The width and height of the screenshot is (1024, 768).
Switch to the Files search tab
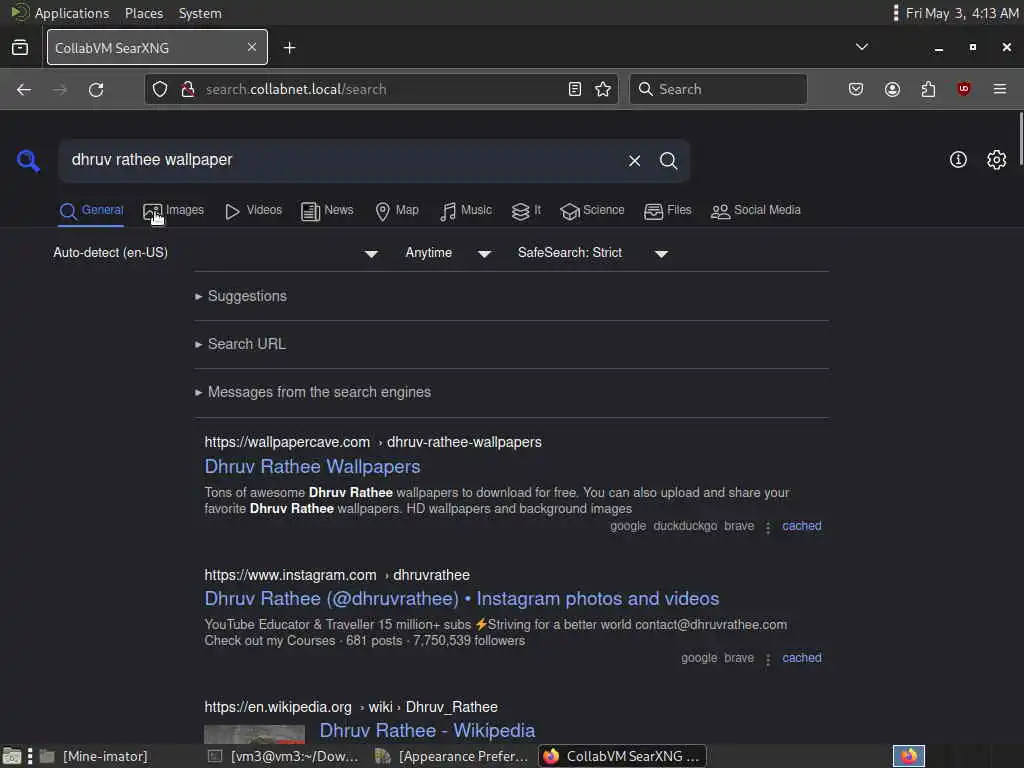(667, 210)
